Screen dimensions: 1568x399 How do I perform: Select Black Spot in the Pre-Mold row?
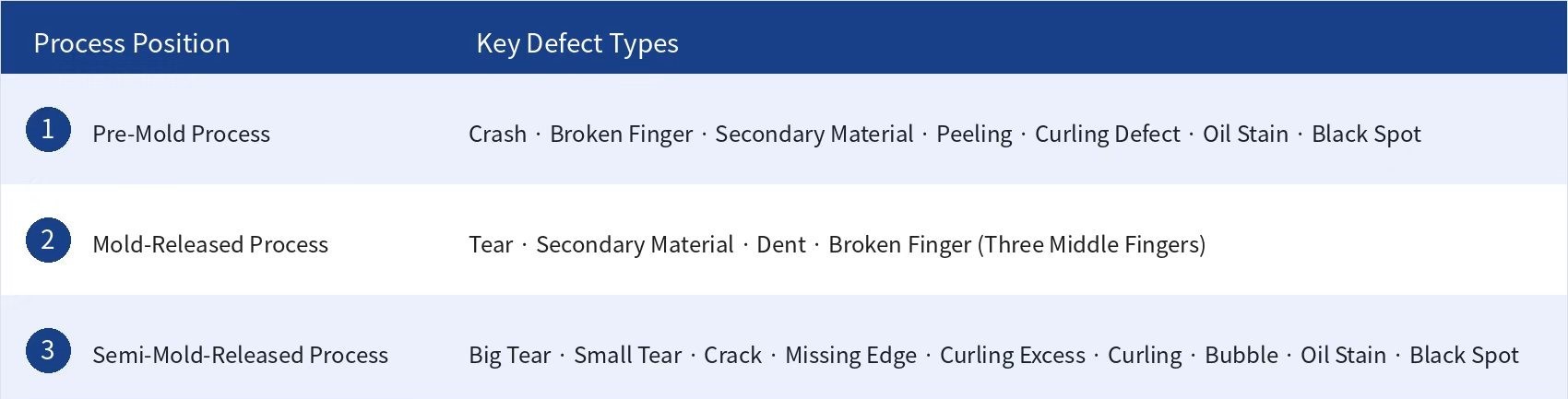1366,135
